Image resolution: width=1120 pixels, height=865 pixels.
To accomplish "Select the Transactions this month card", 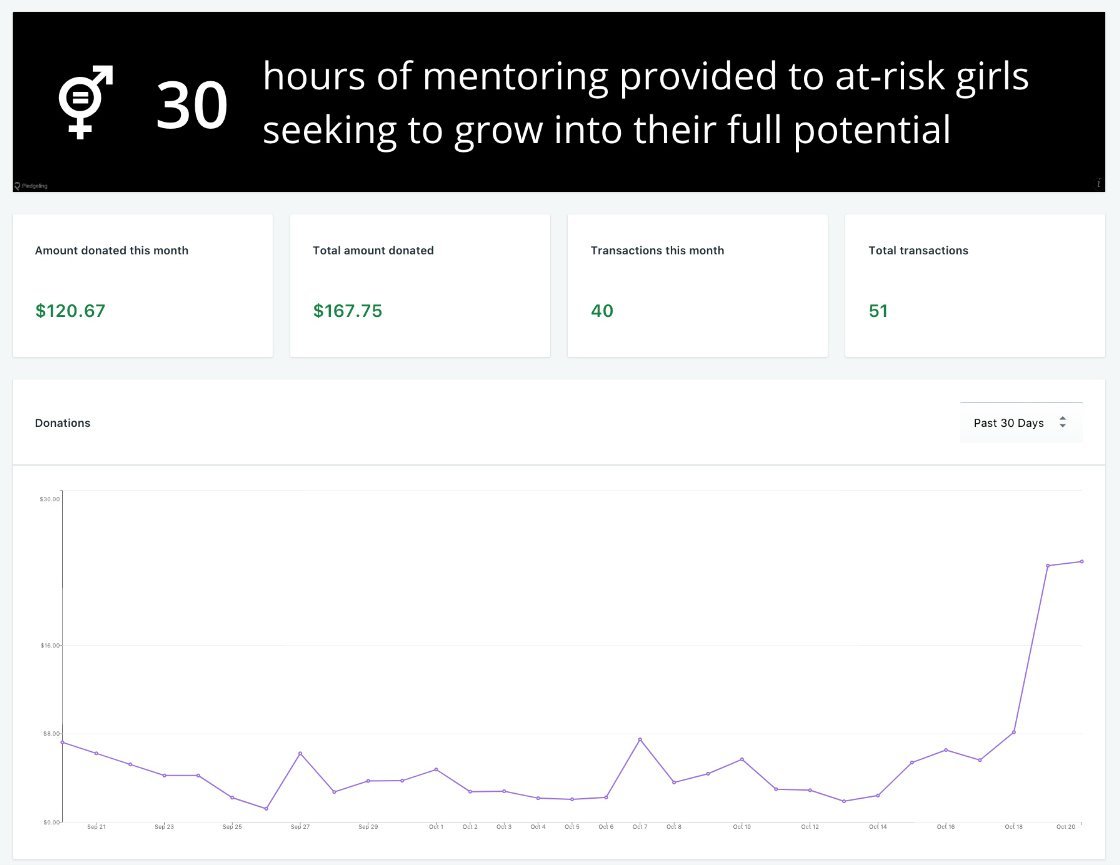I will (698, 285).
